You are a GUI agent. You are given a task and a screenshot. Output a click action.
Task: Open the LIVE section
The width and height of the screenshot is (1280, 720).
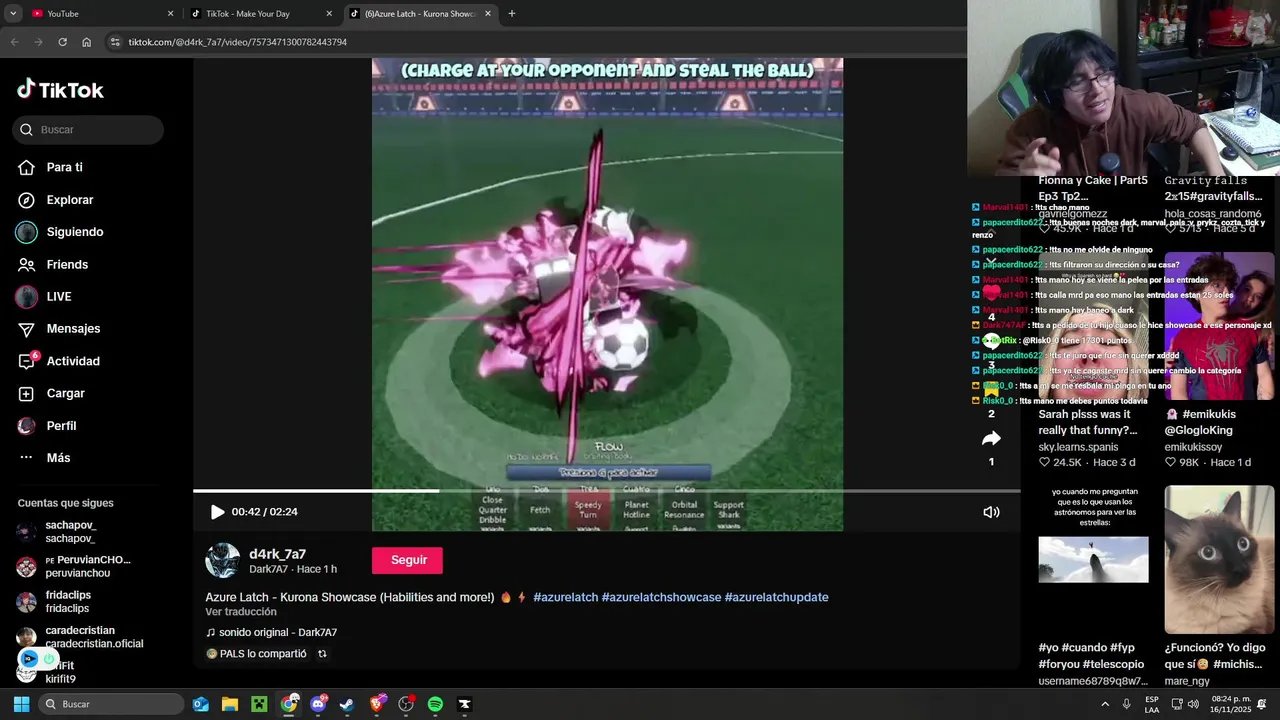58,297
